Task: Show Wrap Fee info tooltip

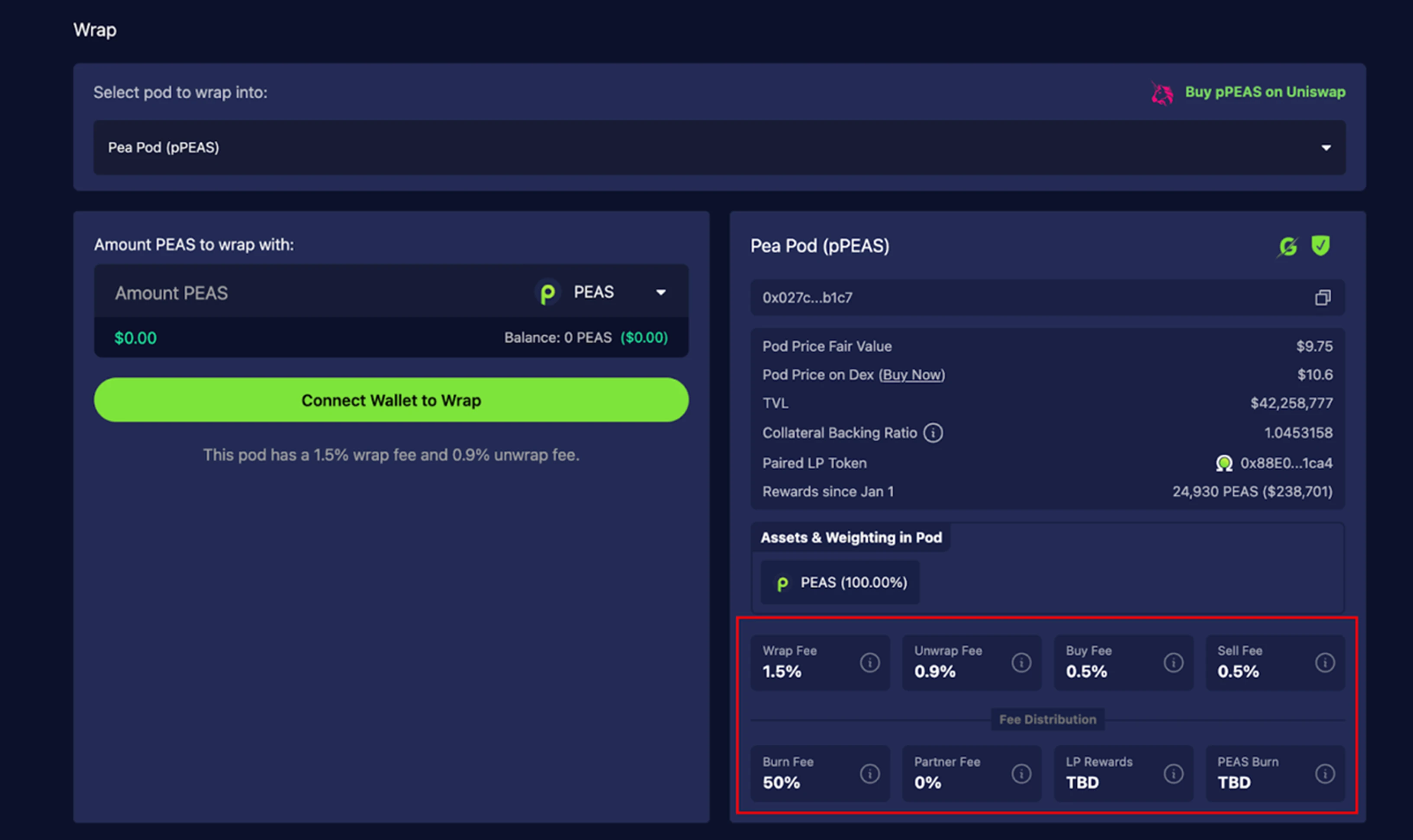Action: click(870, 662)
